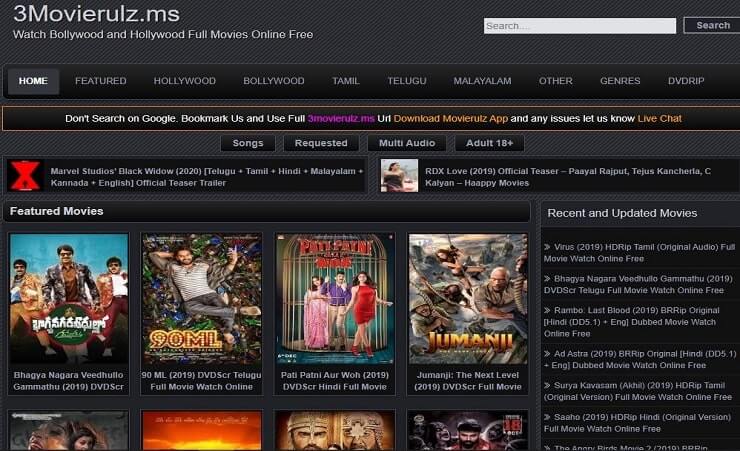Select the TAMIL menu item
This screenshot has height=451, width=740.
pyautogui.click(x=345, y=81)
